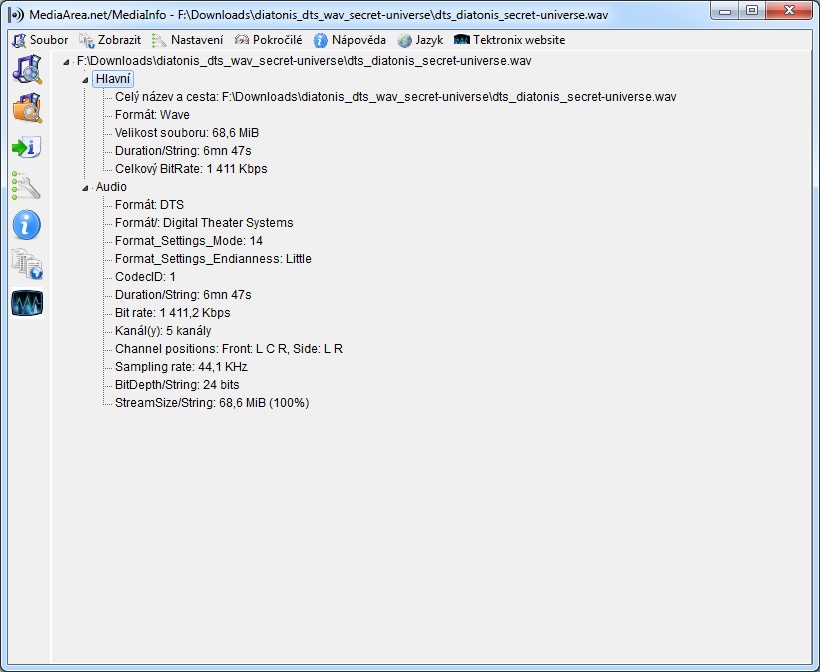Select 'Sampling rate: 44,1 KHz' row
The width and height of the screenshot is (820, 672).
(x=181, y=367)
